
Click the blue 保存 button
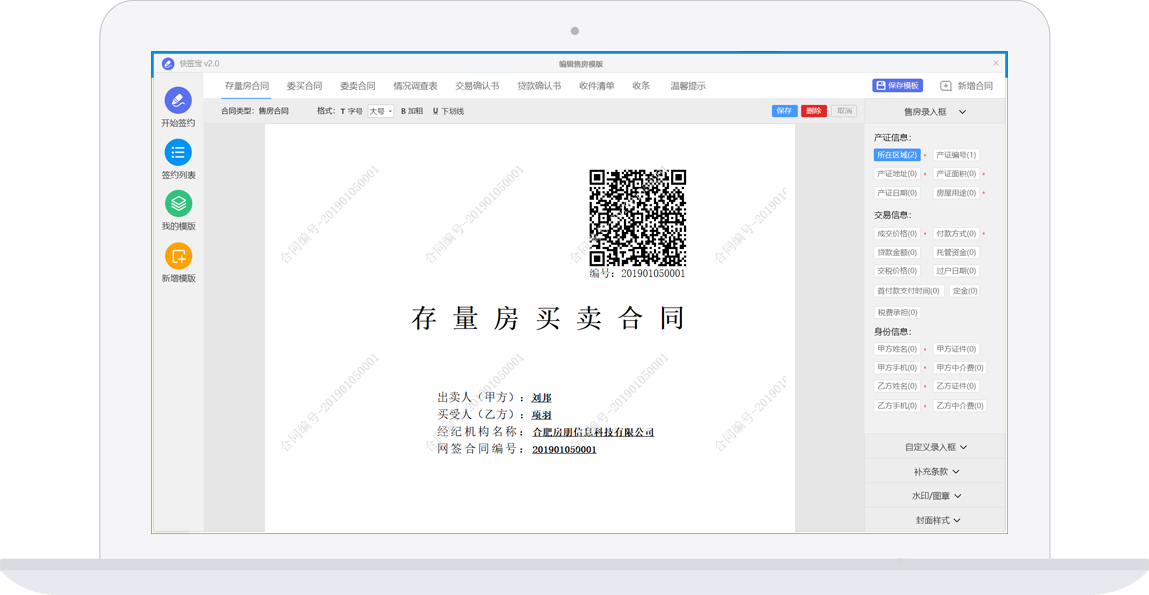[784, 111]
